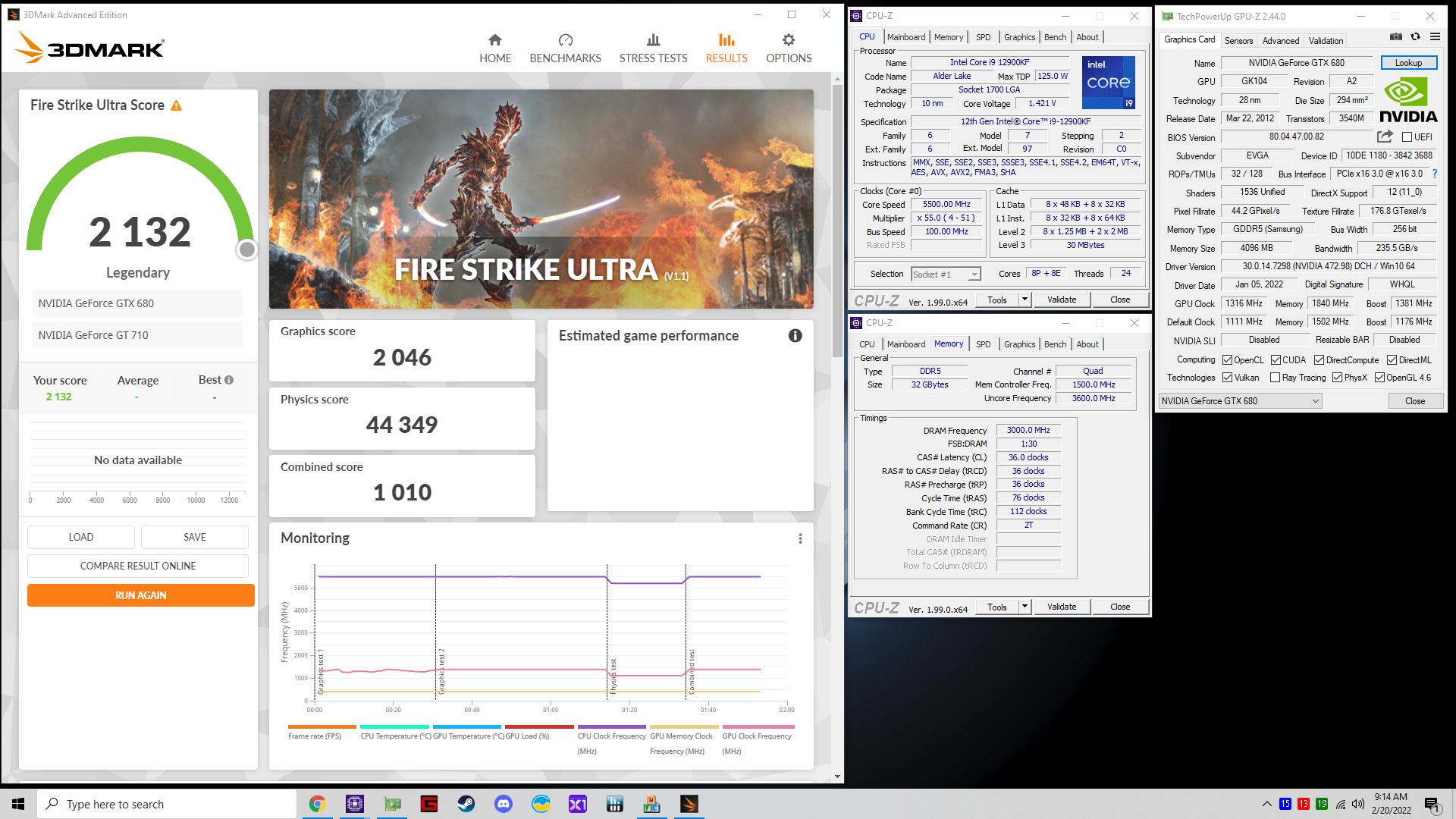Toggle the CUDA checkbox in GPU-Z
Viewport: 1456px width, 819px height.
(x=1276, y=360)
